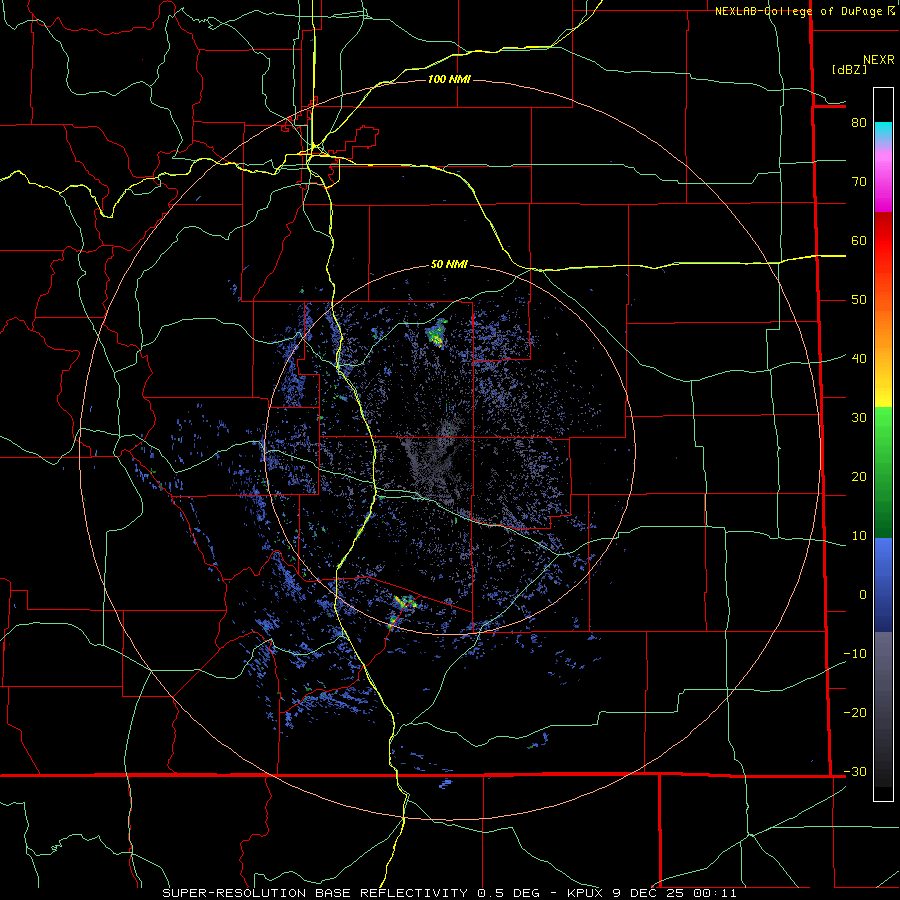Click the 60 value on the dBZ scale

click(859, 240)
